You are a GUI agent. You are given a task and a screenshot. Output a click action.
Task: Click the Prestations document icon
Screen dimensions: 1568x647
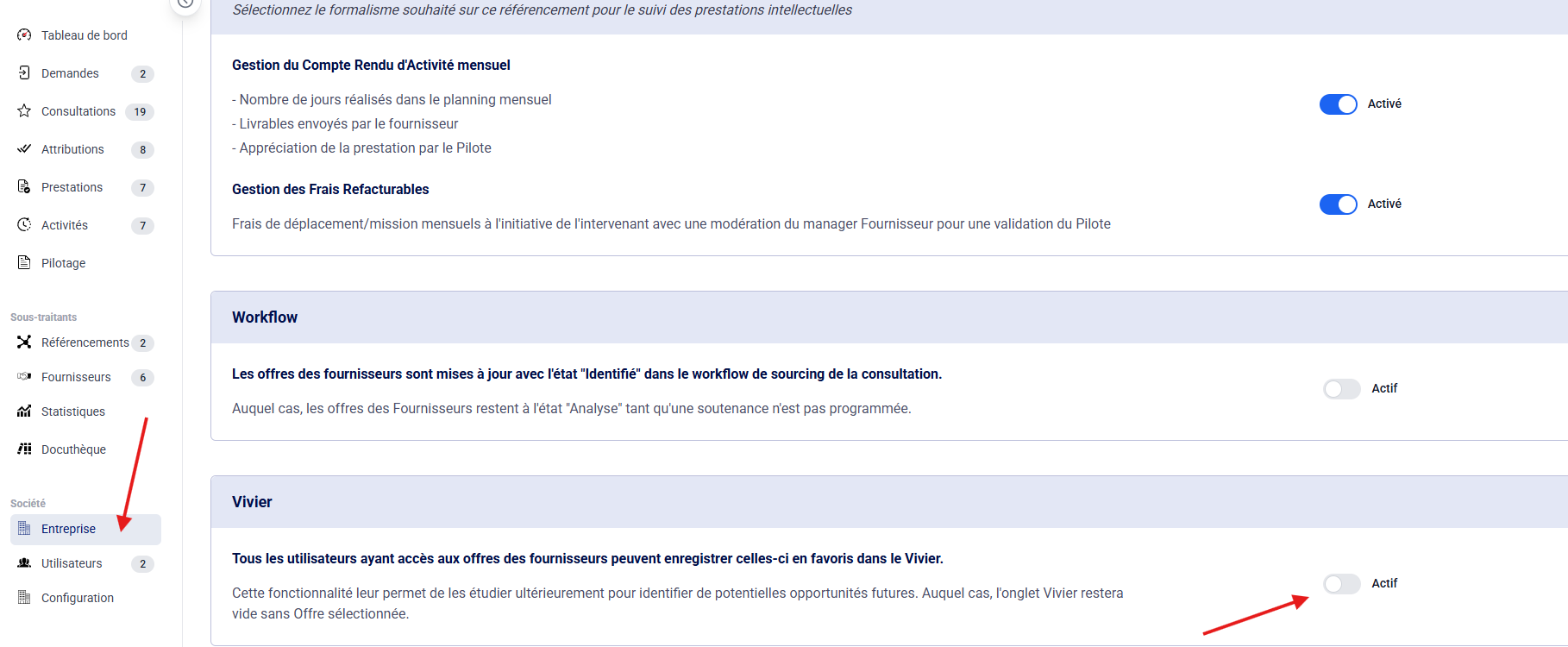[24, 187]
